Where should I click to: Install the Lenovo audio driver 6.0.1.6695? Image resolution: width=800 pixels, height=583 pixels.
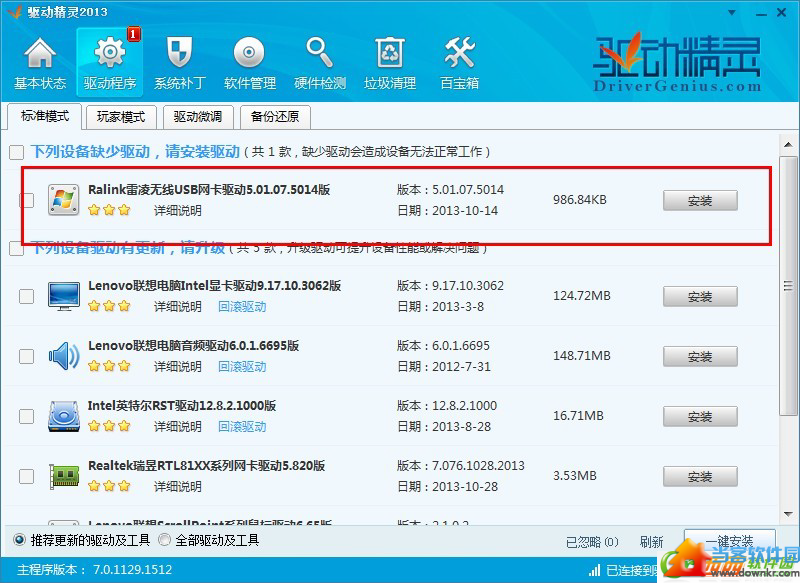pyautogui.click(x=700, y=357)
